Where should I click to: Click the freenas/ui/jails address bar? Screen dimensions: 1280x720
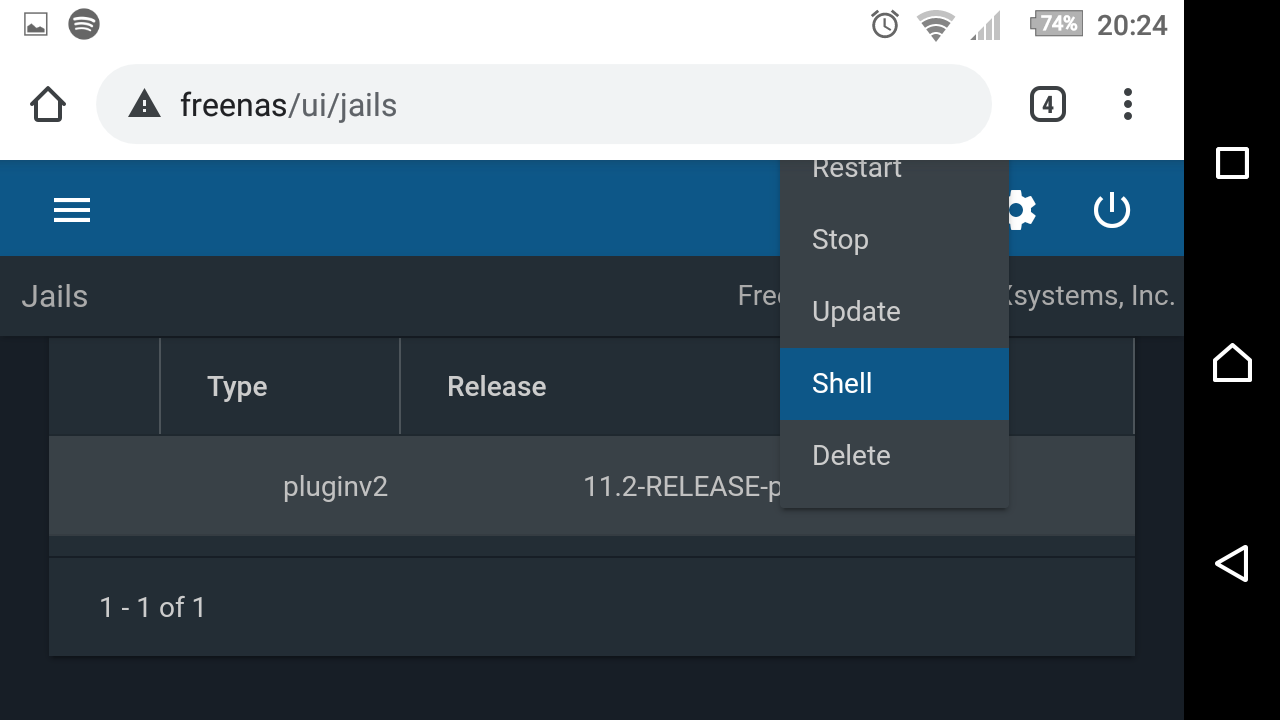pos(543,104)
